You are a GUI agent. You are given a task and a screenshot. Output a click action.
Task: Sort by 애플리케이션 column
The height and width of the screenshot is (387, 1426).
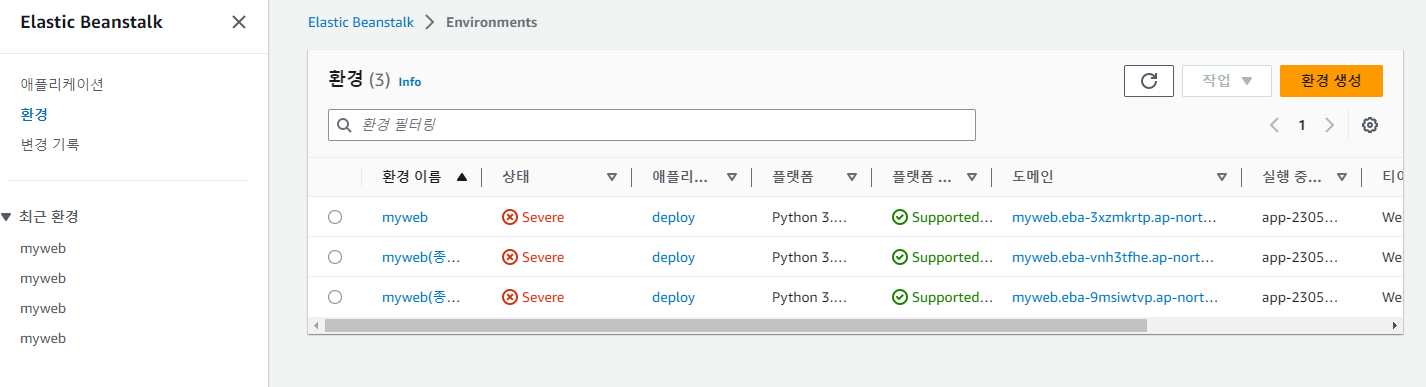tap(732, 177)
